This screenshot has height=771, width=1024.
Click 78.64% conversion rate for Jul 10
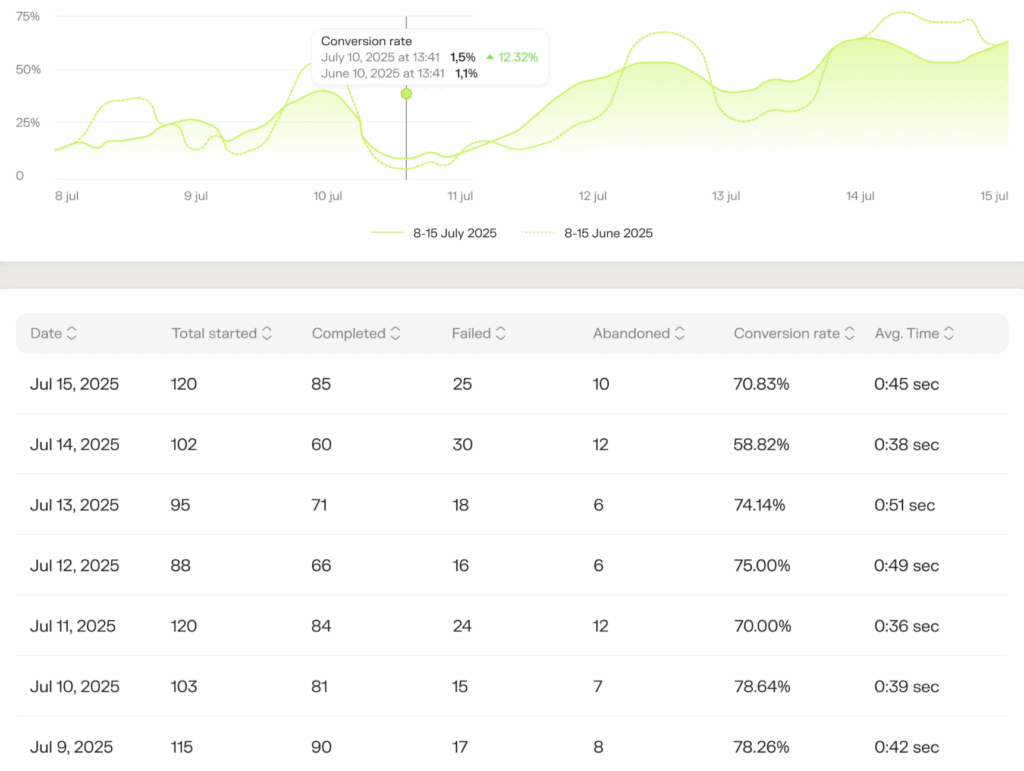pos(761,686)
